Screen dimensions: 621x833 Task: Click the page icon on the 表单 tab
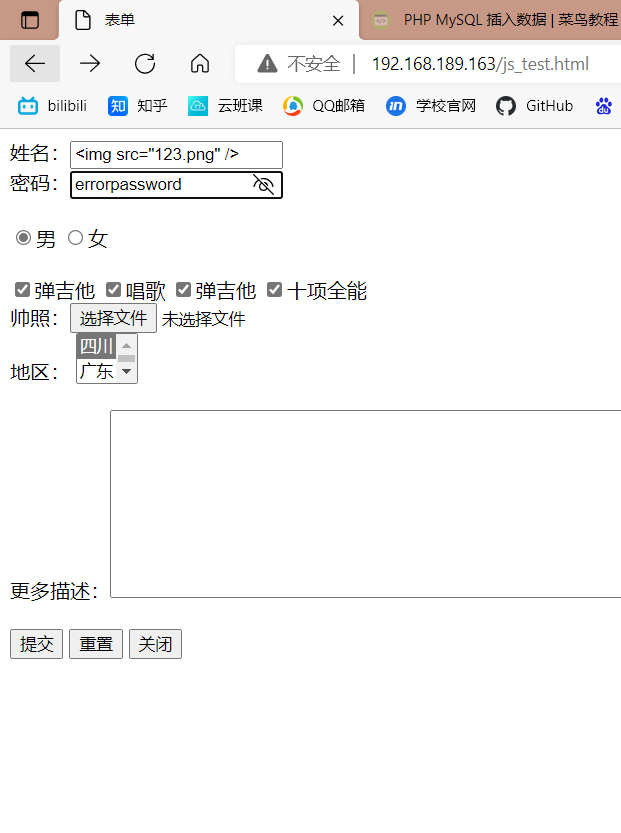pyautogui.click(x=83, y=20)
